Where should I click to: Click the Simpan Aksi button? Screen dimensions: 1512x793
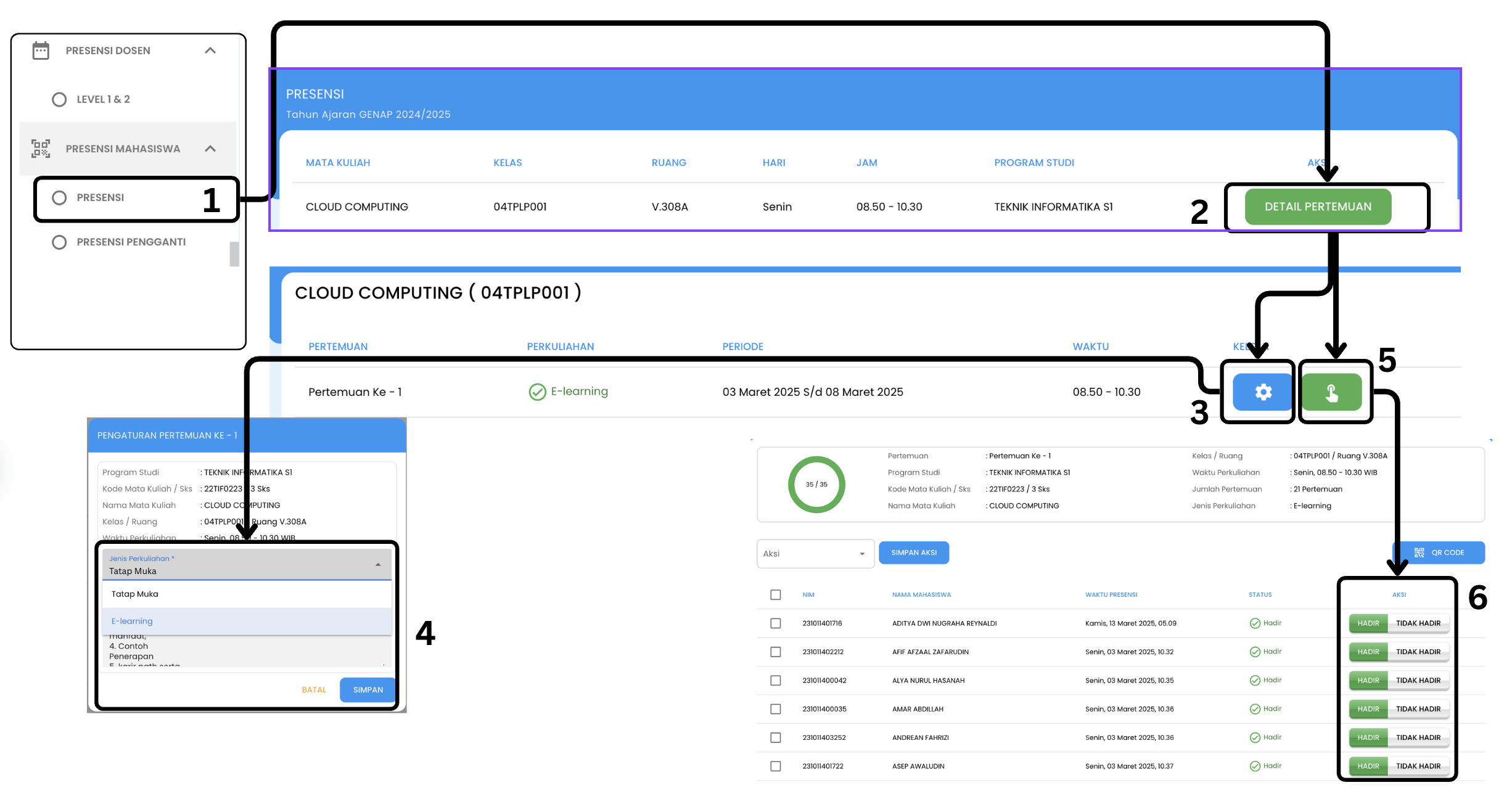coord(914,553)
